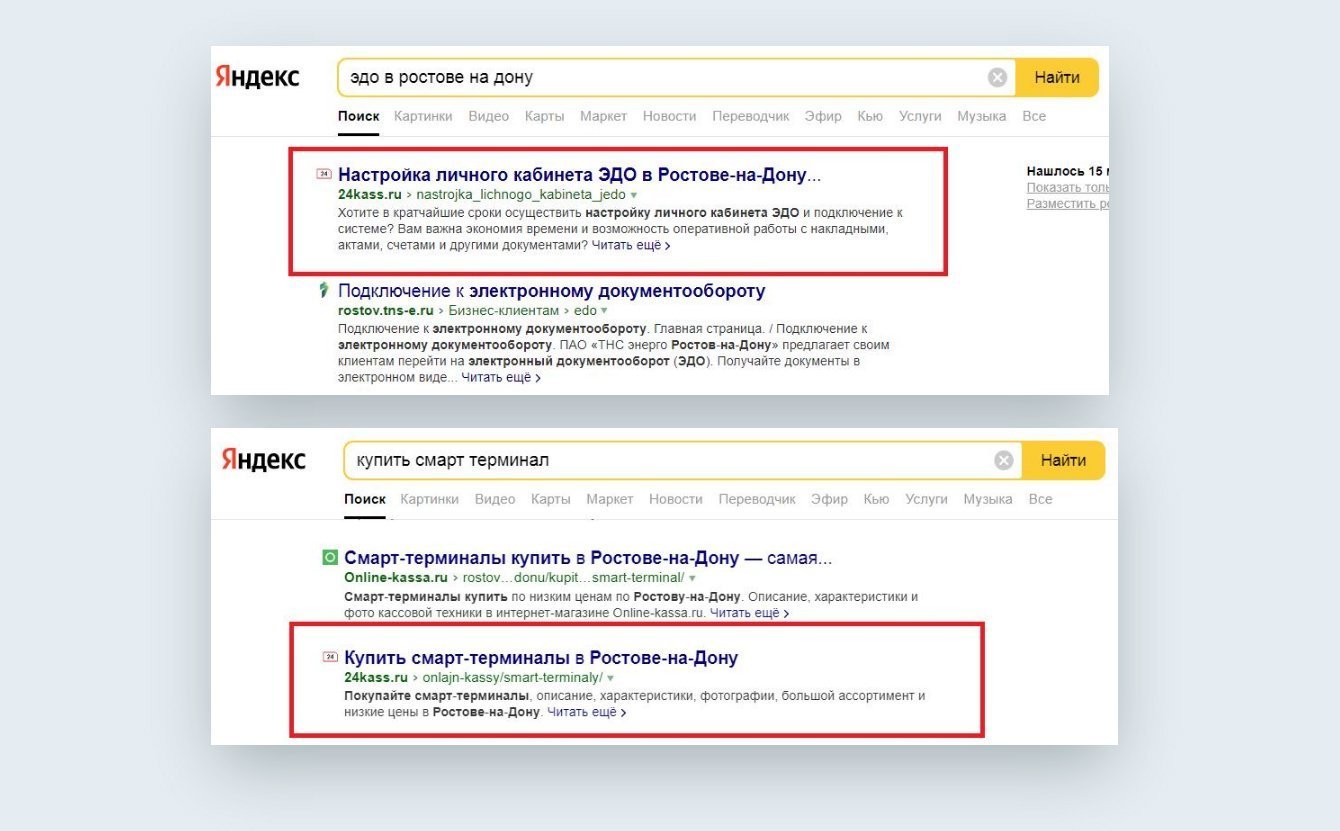Open the Новости tab in the bottom panel
1340x831 pixels.
pos(675,499)
